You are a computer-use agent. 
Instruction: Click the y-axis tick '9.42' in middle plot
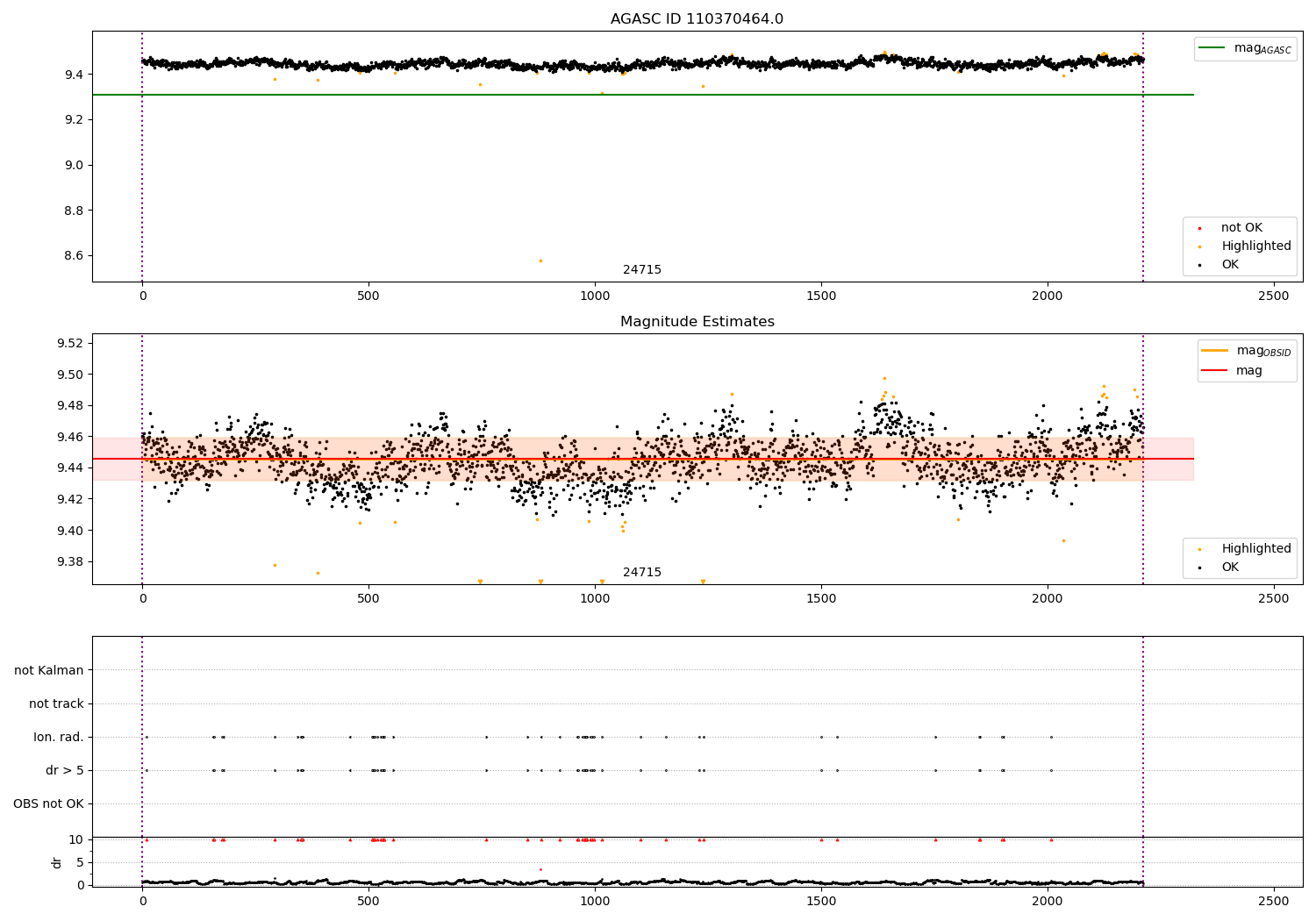click(x=71, y=500)
